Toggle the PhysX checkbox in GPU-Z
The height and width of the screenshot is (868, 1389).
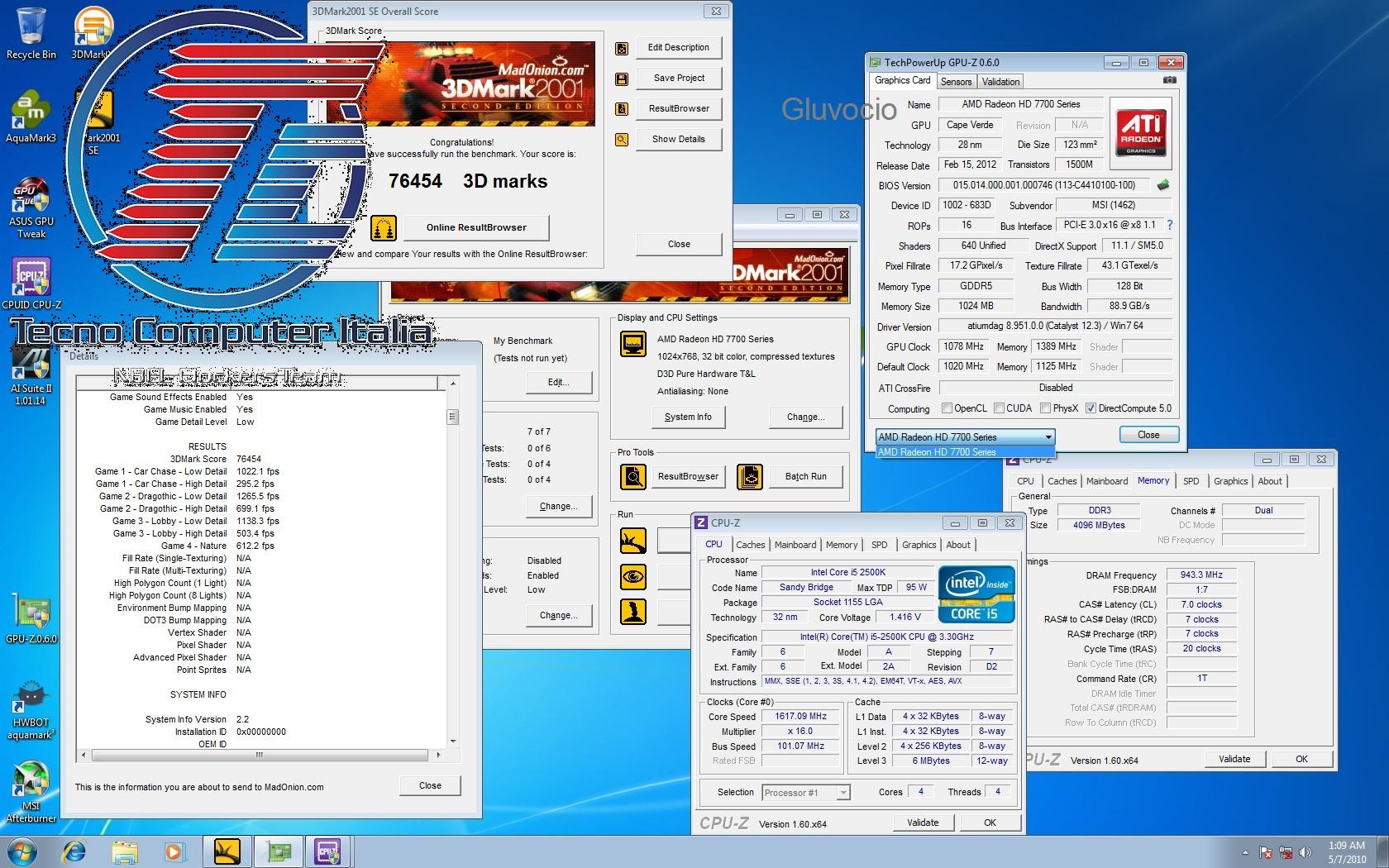pos(1046,408)
